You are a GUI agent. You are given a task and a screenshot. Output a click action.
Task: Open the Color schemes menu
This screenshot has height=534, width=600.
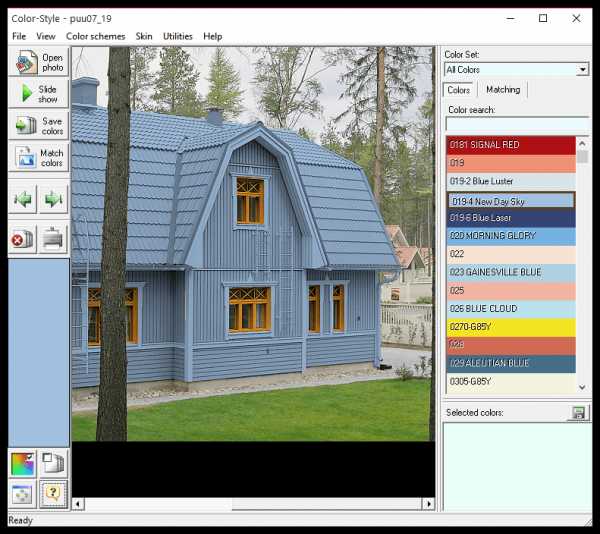coord(96,36)
